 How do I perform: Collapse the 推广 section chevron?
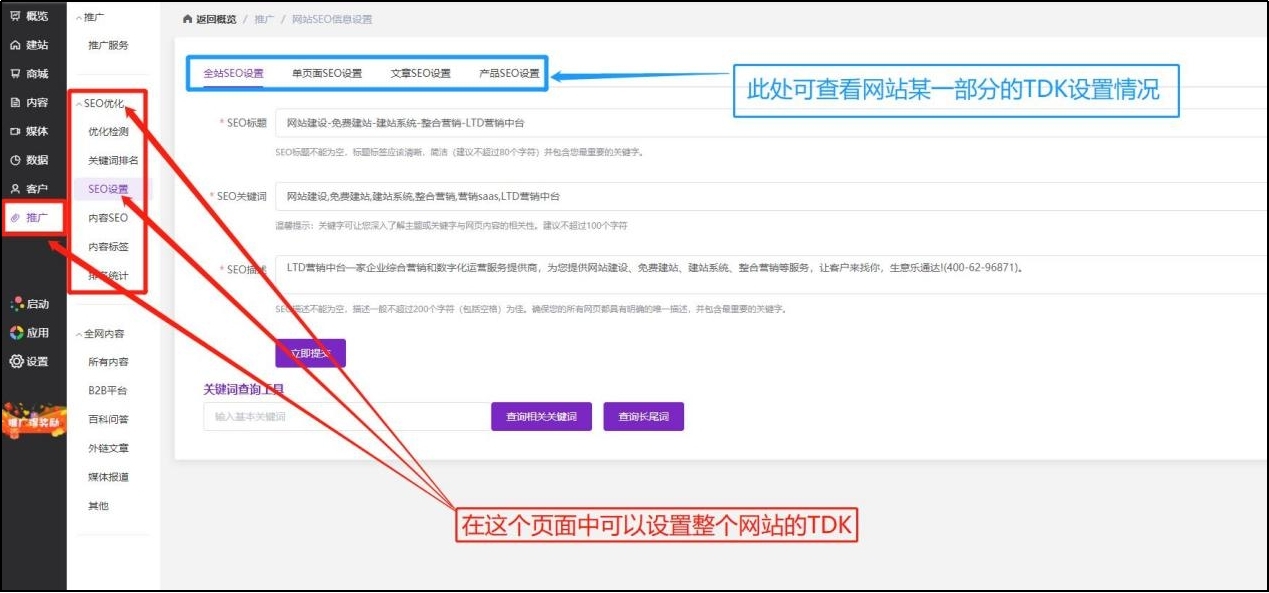tap(80, 18)
